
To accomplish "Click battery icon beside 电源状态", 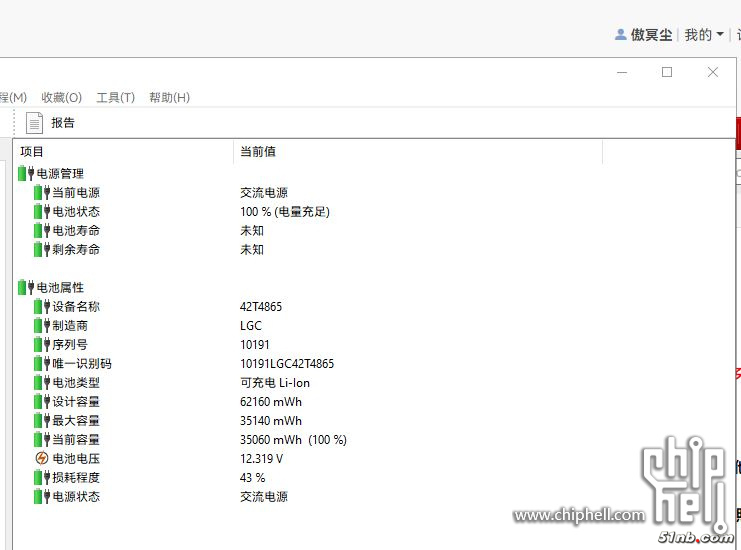I will [42, 497].
